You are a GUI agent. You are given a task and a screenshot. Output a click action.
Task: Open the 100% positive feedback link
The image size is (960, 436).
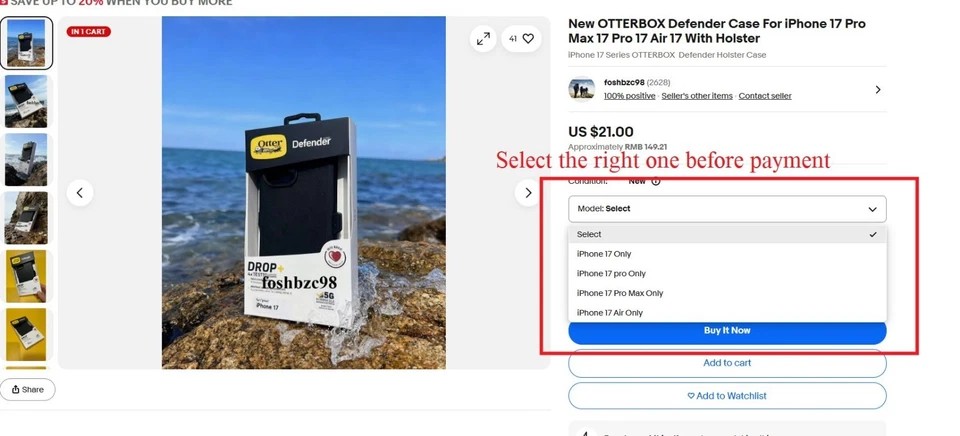point(629,96)
